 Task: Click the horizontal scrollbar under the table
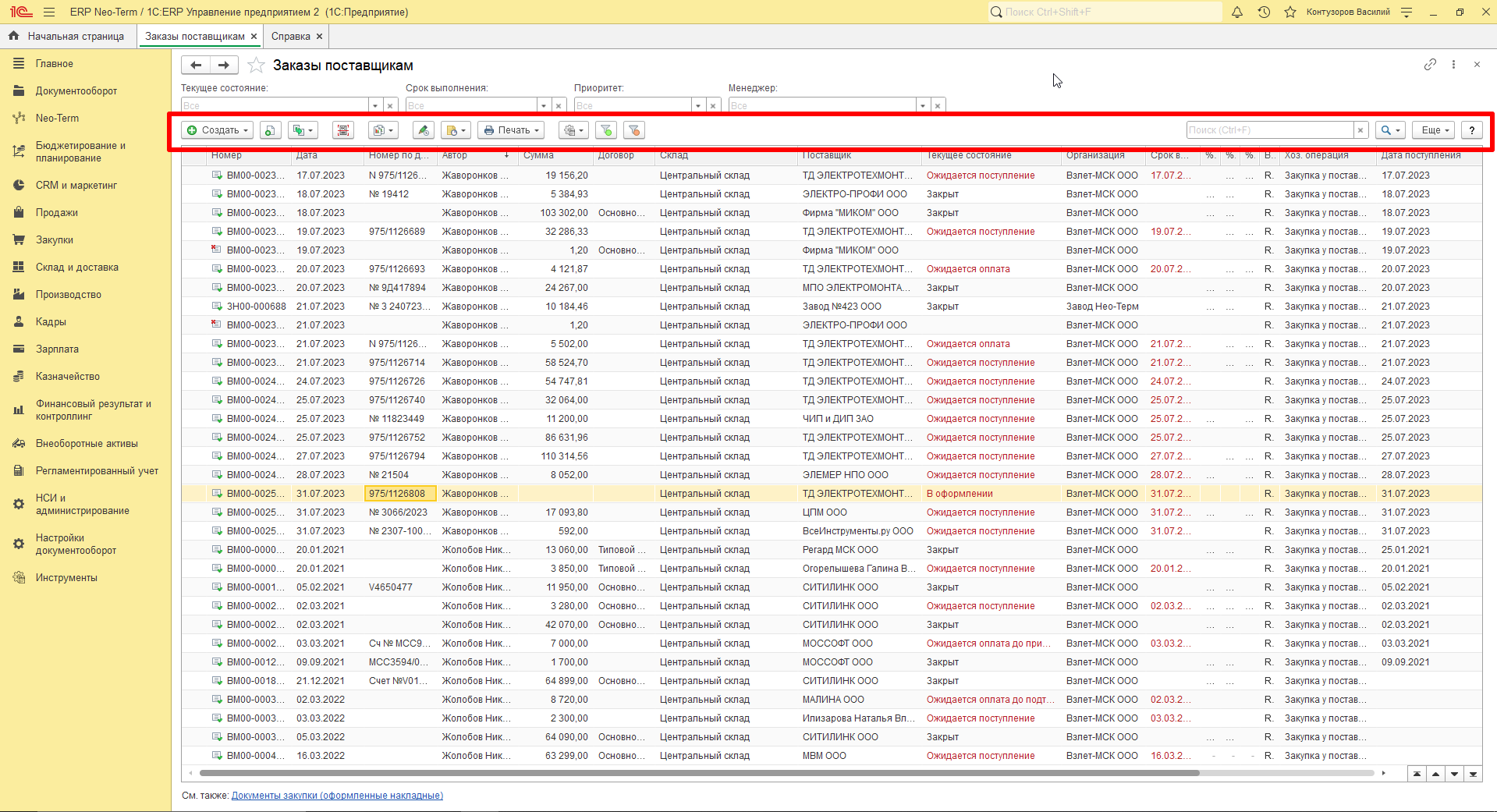pyautogui.click(x=699, y=774)
